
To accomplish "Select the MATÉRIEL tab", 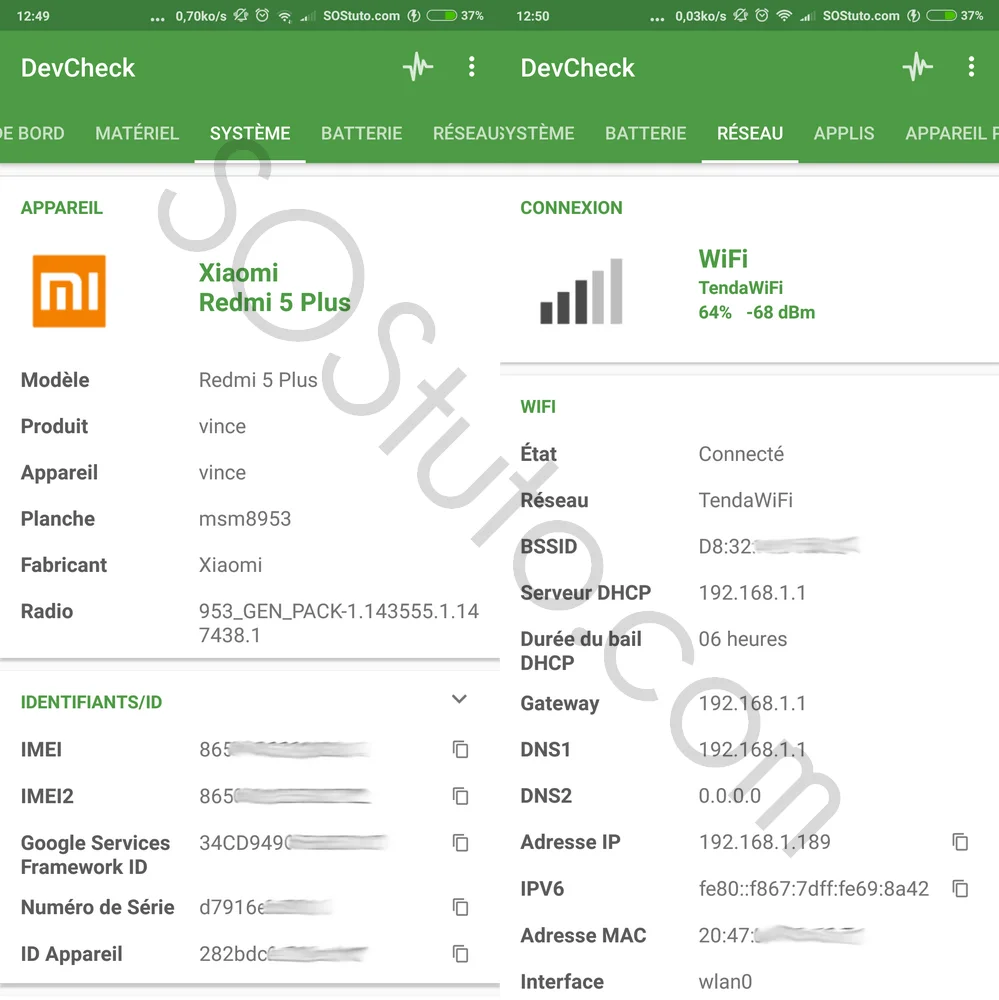I will (136, 133).
